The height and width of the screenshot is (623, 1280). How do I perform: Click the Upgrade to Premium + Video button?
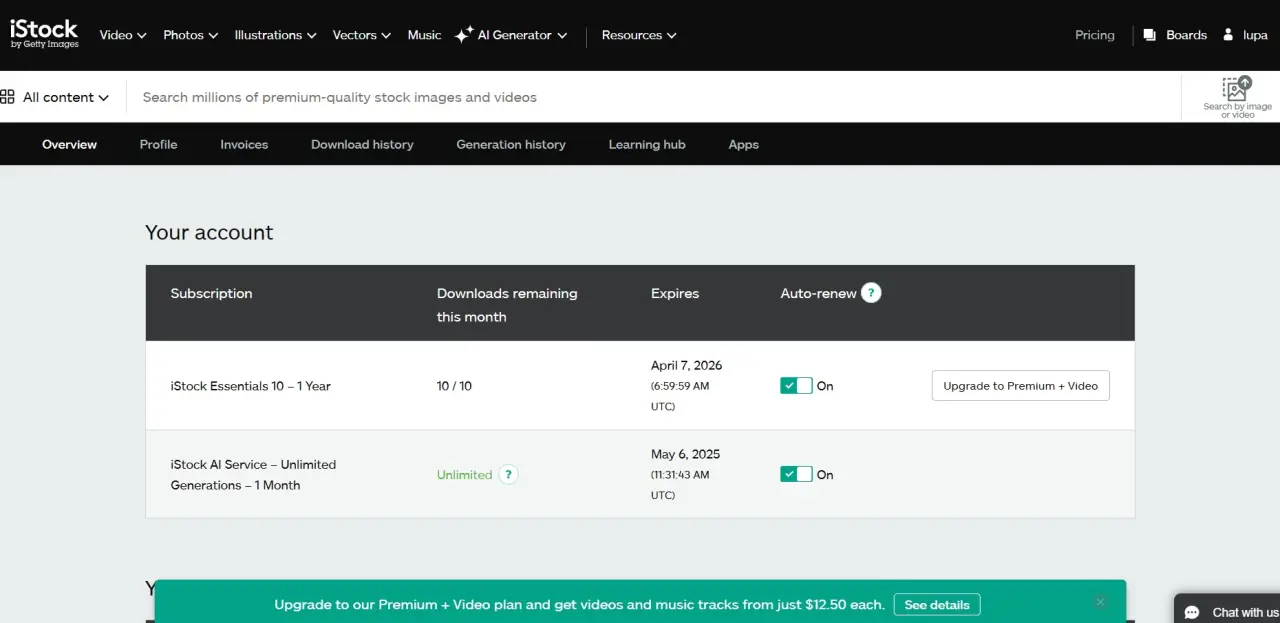coord(1020,386)
